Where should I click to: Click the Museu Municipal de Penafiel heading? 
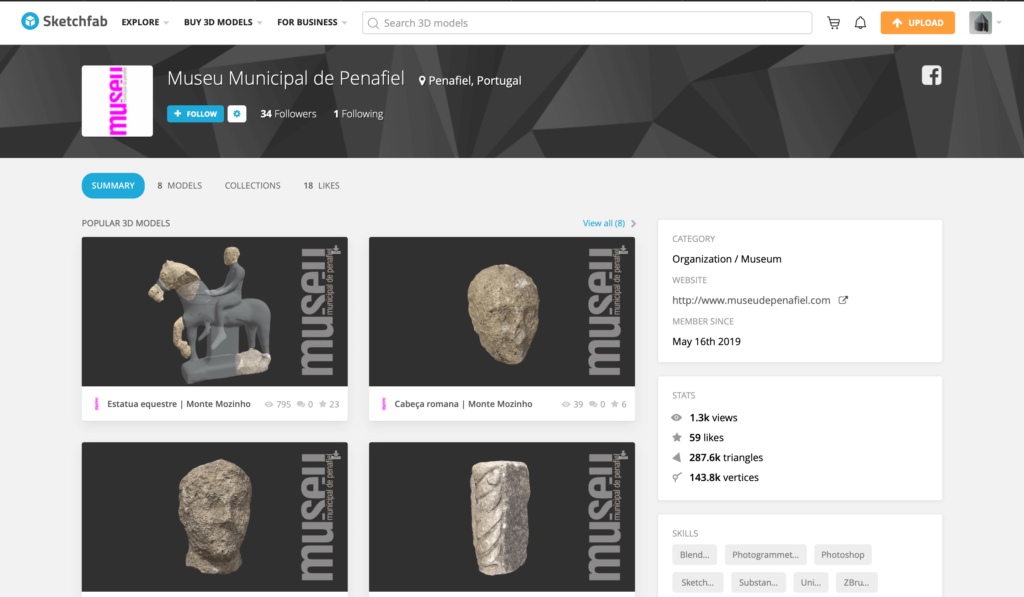point(286,79)
